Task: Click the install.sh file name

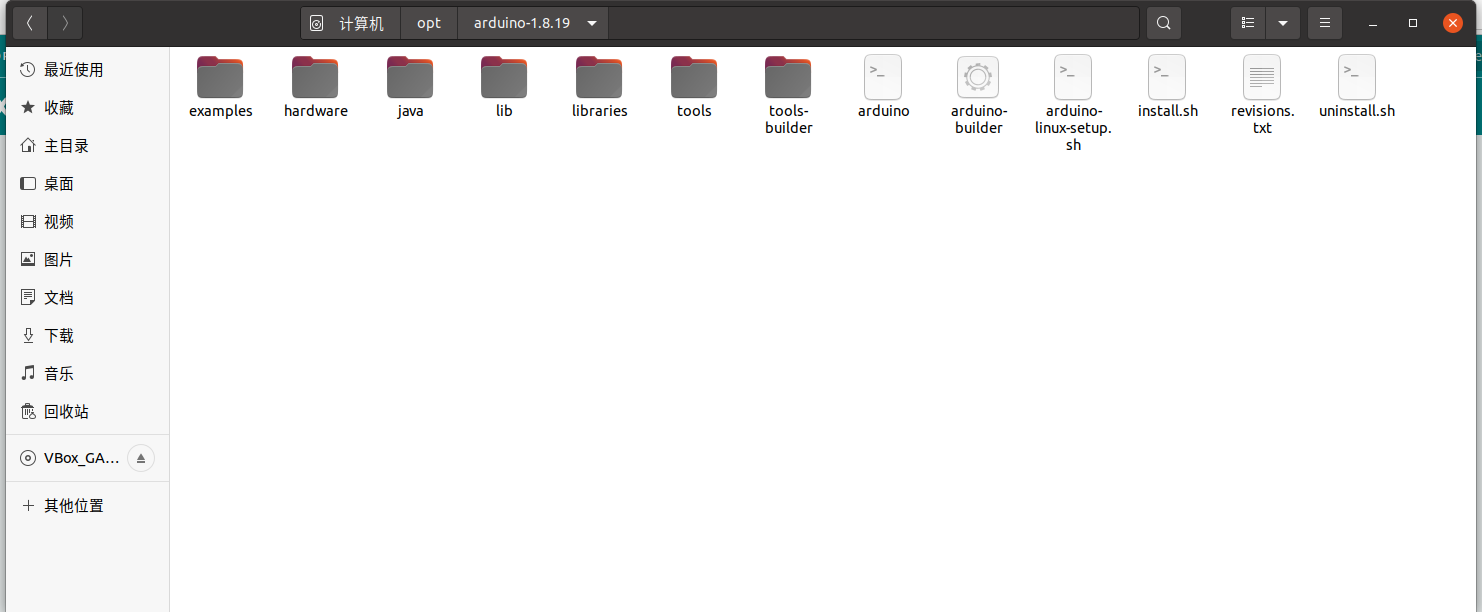Action: (1167, 111)
